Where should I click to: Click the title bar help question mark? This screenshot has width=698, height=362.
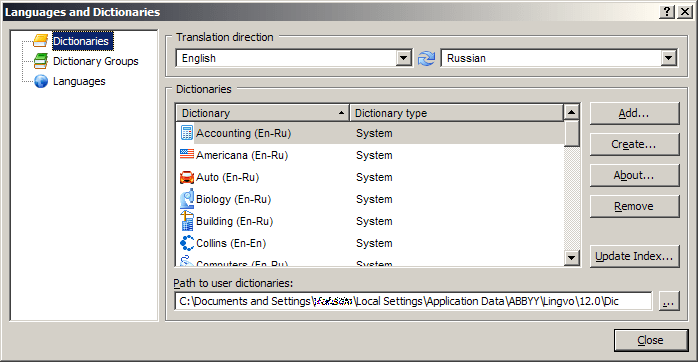tap(667, 12)
